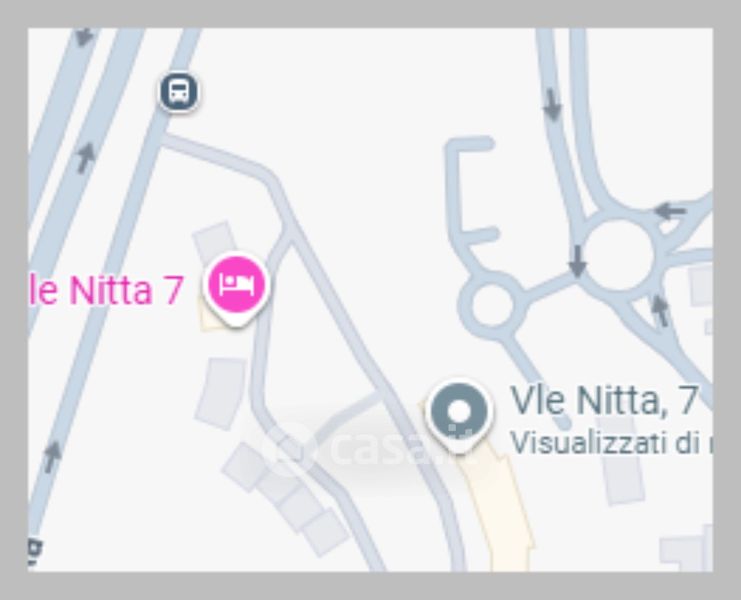The image size is (741, 600).
Task: Click the left-pointing arrow near the large roundabout
Action: pyautogui.click(x=671, y=211)
